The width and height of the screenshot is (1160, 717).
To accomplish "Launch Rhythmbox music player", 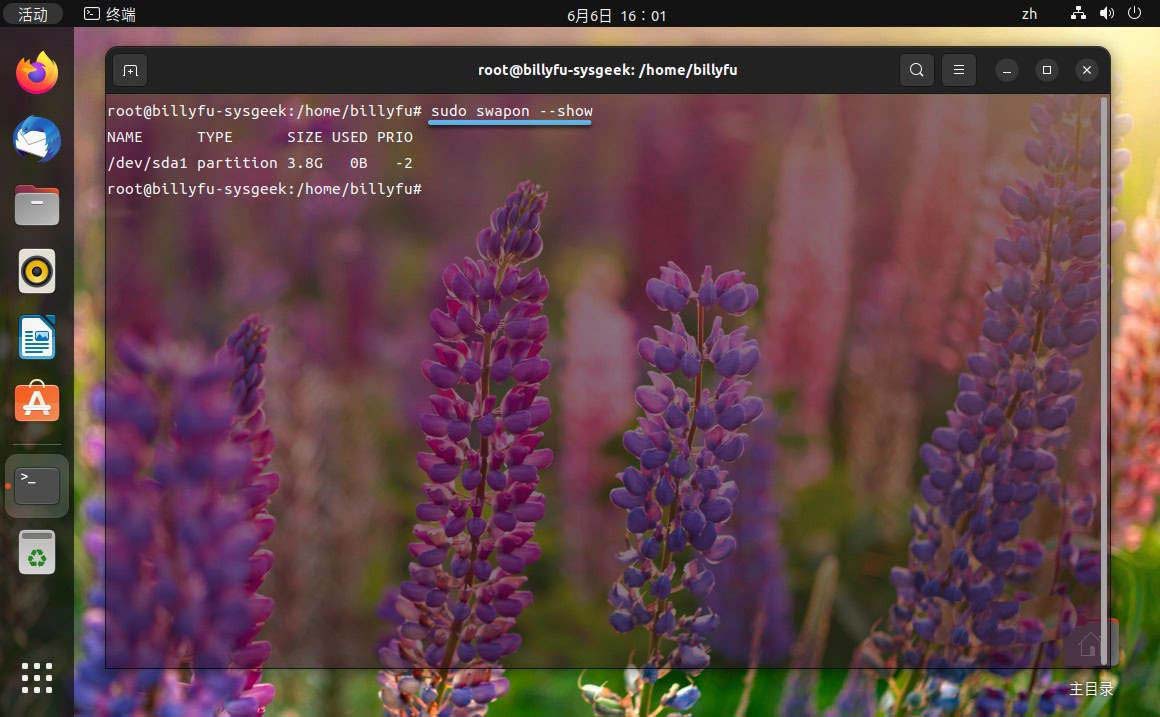I will [37, 271].
